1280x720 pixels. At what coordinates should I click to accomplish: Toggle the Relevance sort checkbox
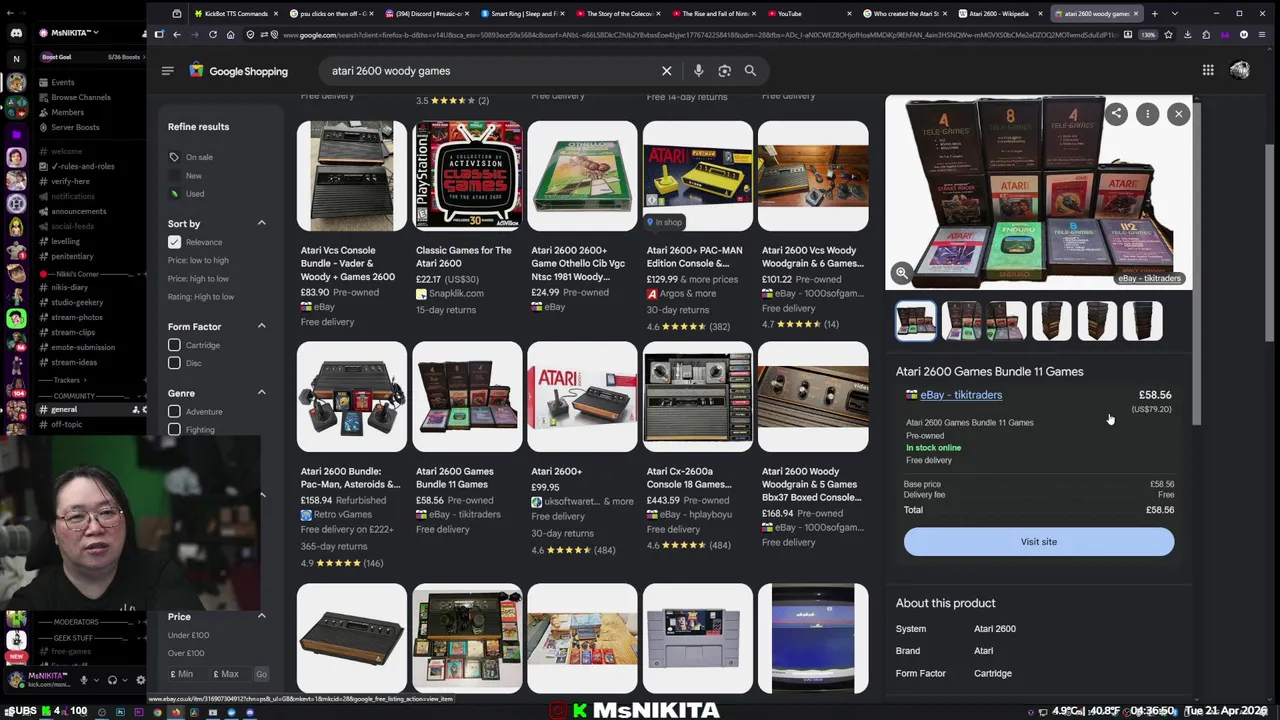click(x=174, y=242)
